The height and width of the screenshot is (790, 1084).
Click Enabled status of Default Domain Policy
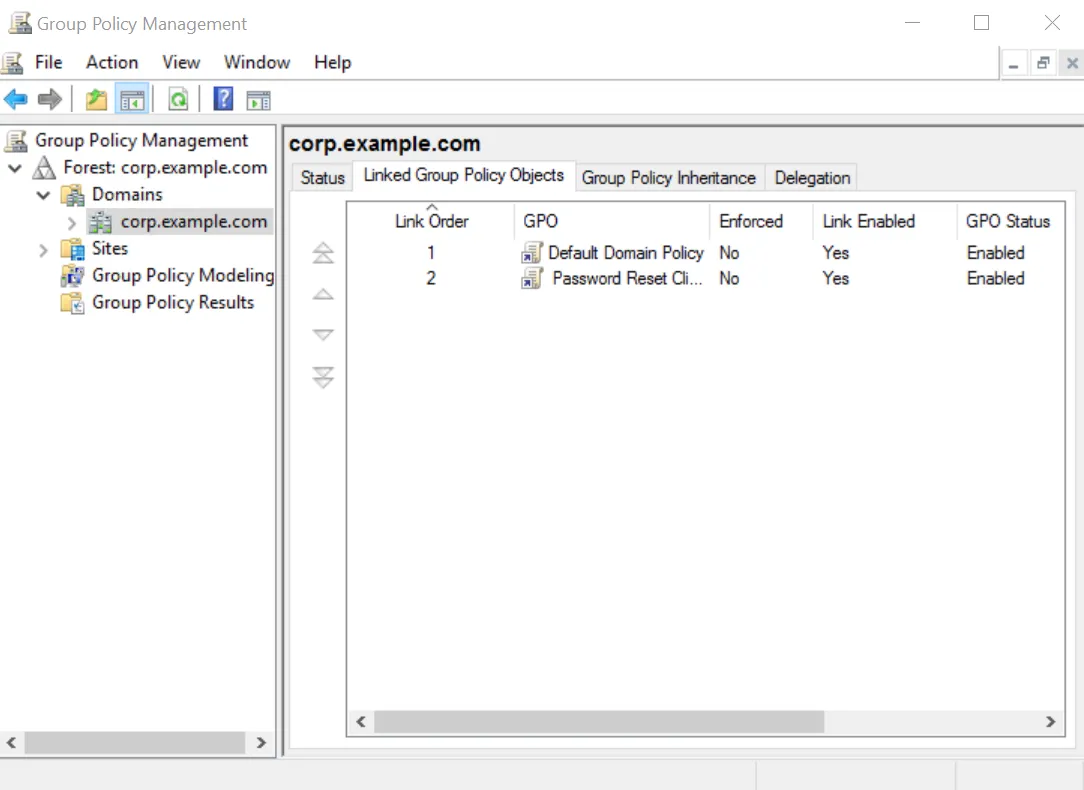(x=996, y=253)
